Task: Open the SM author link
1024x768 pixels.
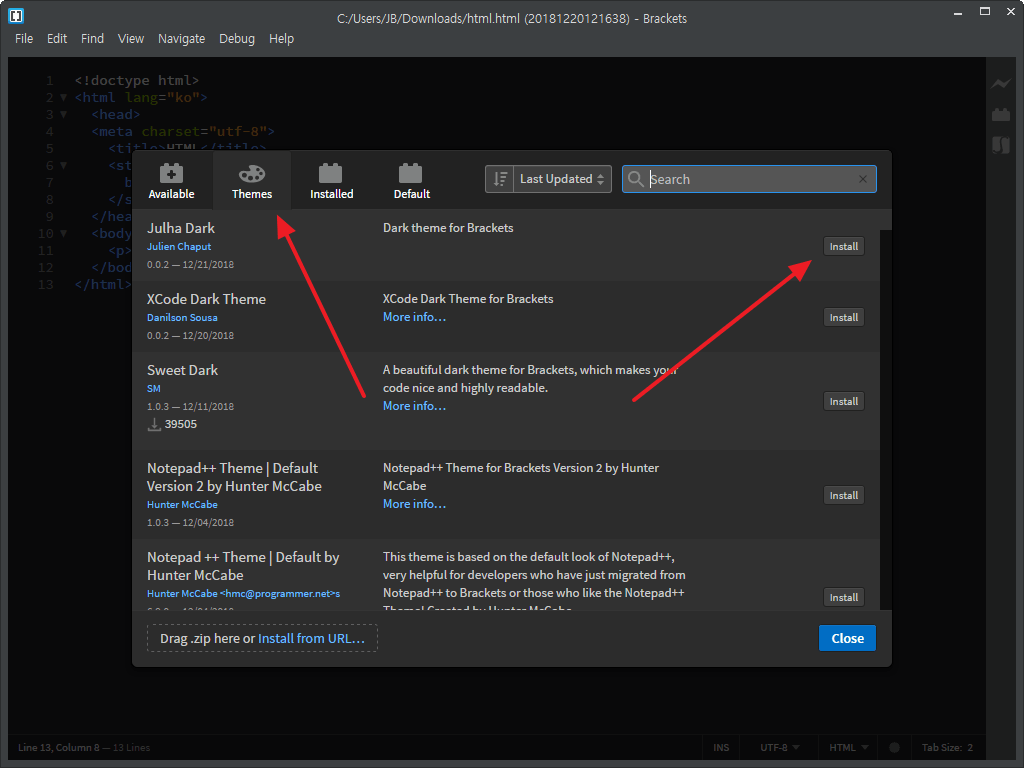Action: (x=153, y=388)
